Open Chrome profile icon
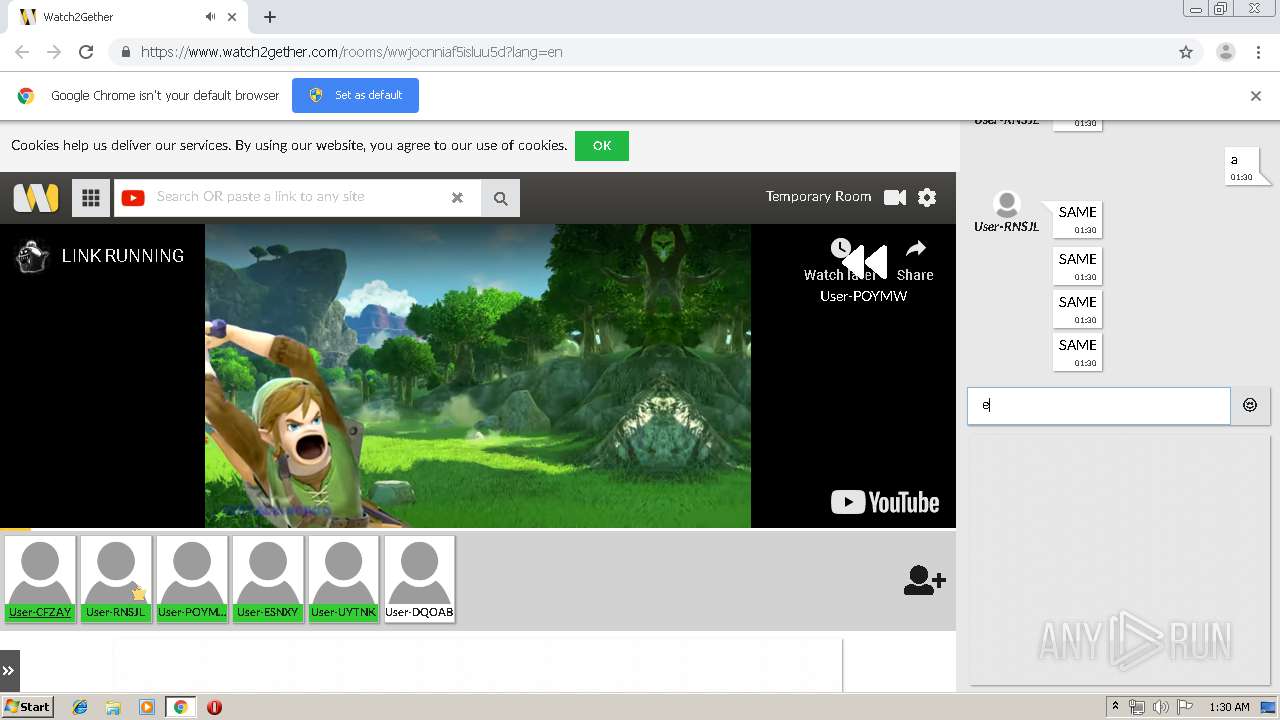The image size is (1280, 720). (x=1225, y=52)
